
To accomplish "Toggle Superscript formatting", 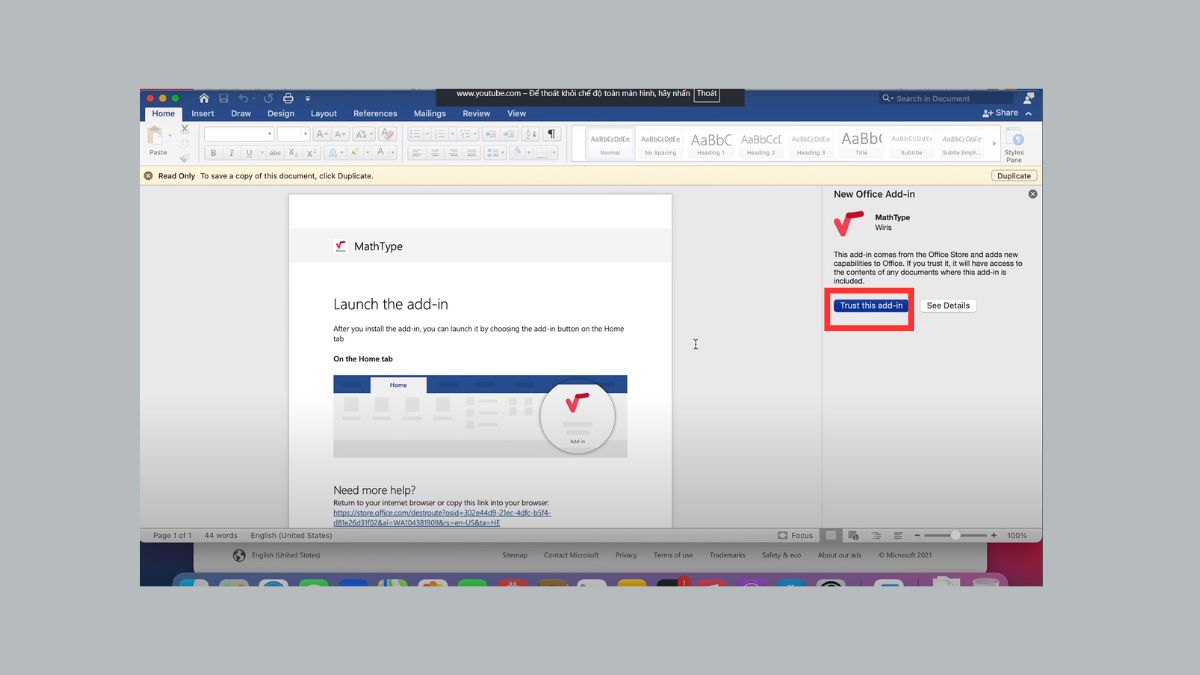I will (x=311, y=153).
